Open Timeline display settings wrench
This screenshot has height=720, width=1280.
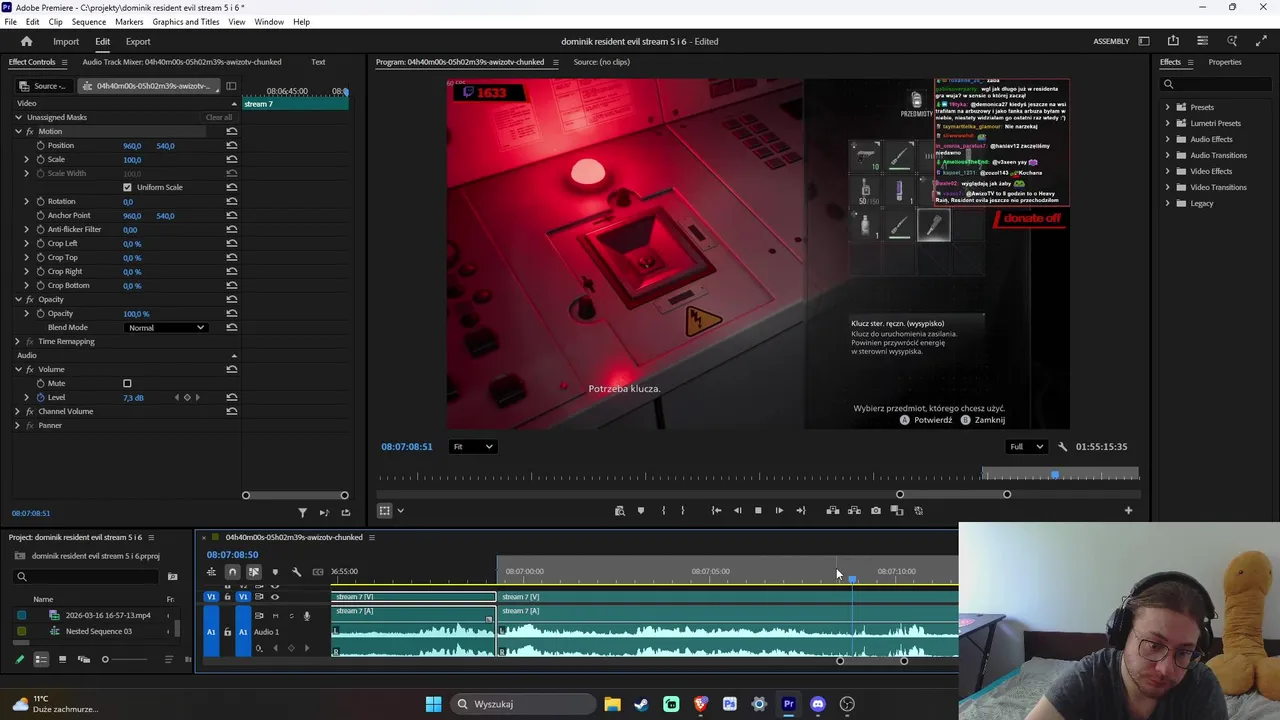tap(296, 572)
